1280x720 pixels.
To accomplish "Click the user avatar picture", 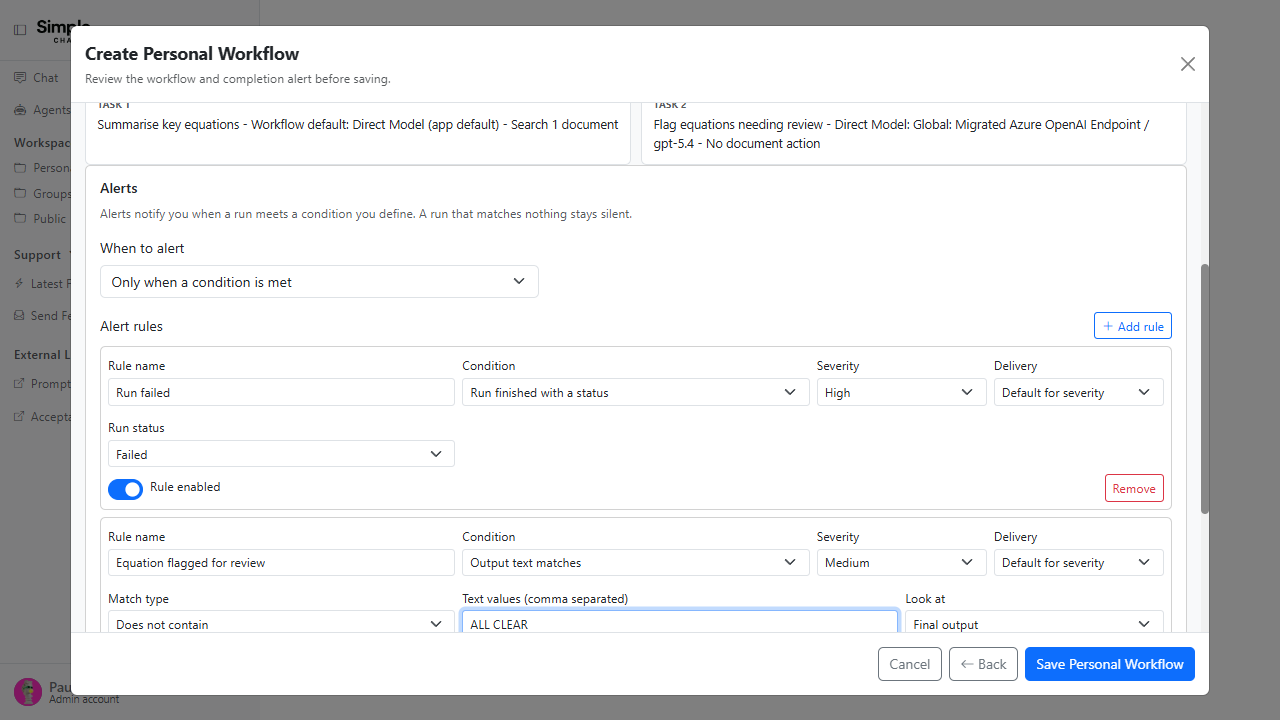I will [28, 692].
